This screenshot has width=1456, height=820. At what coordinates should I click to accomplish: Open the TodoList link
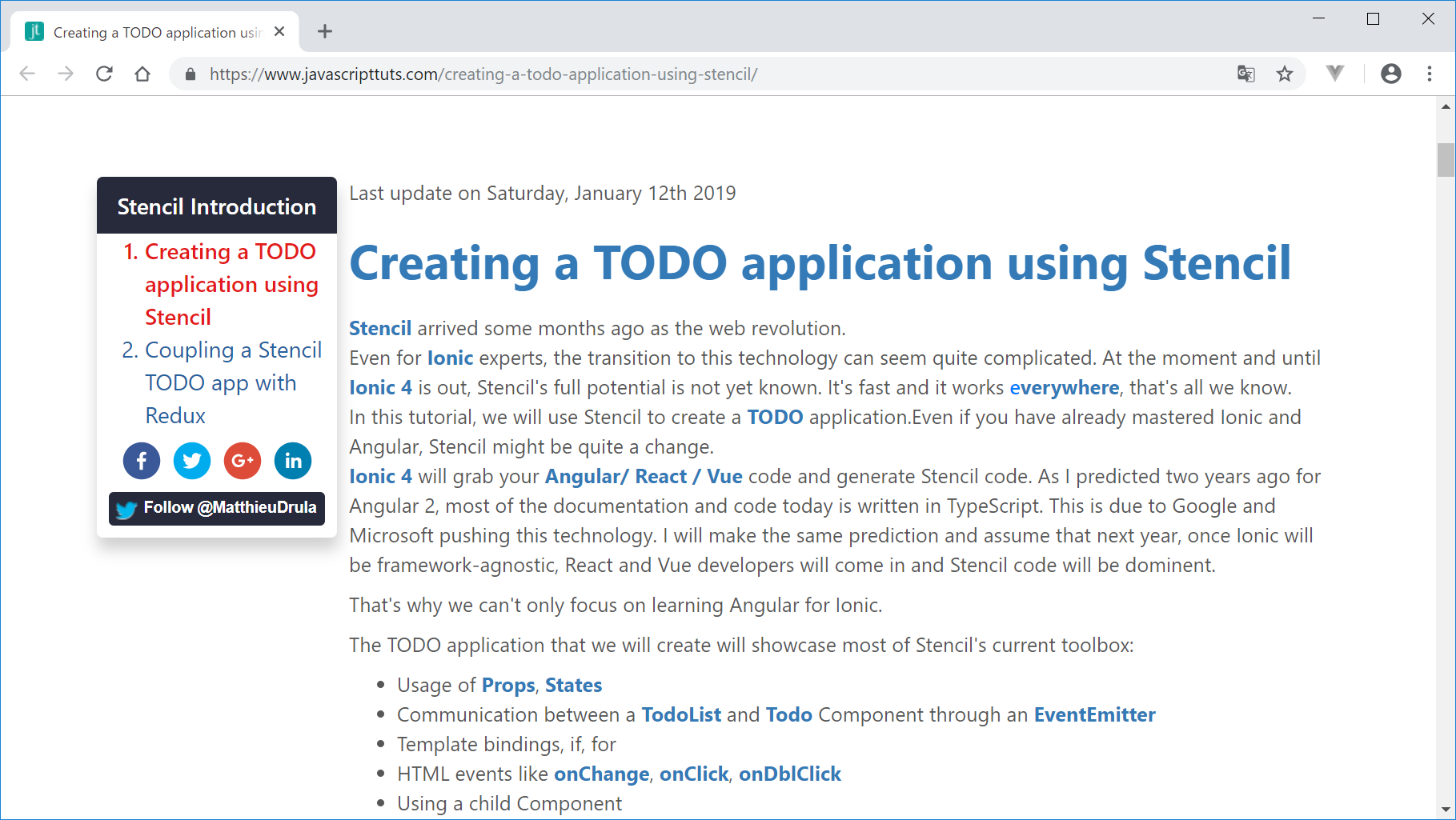click(681, 714)
